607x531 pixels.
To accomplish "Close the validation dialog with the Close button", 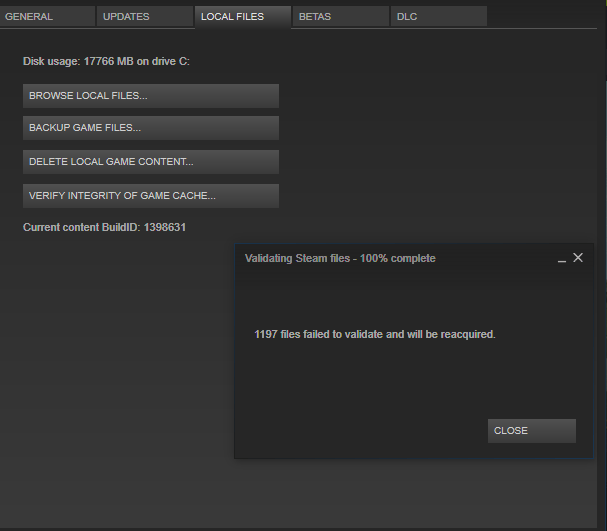I will tap(532, 431).
